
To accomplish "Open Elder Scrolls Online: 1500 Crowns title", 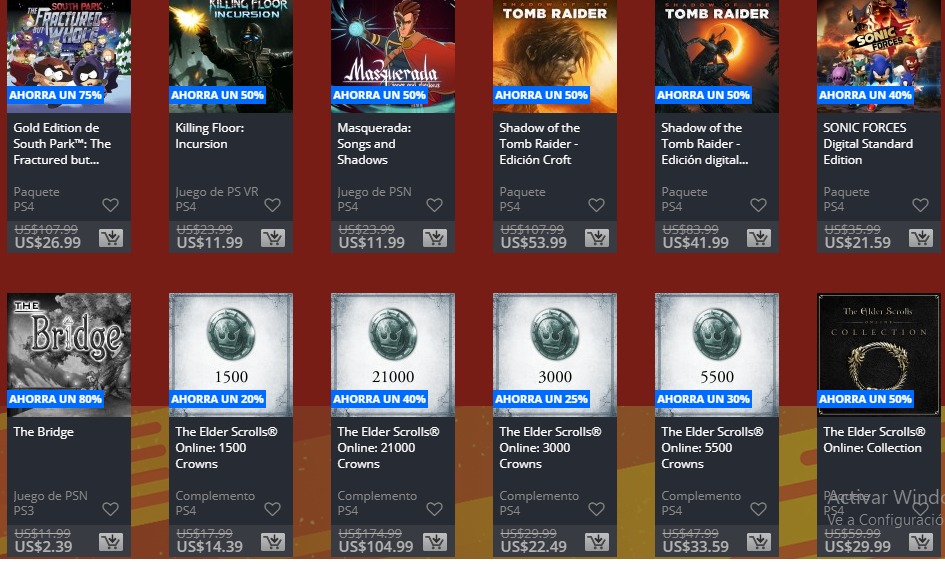I will tap(227, 448).
